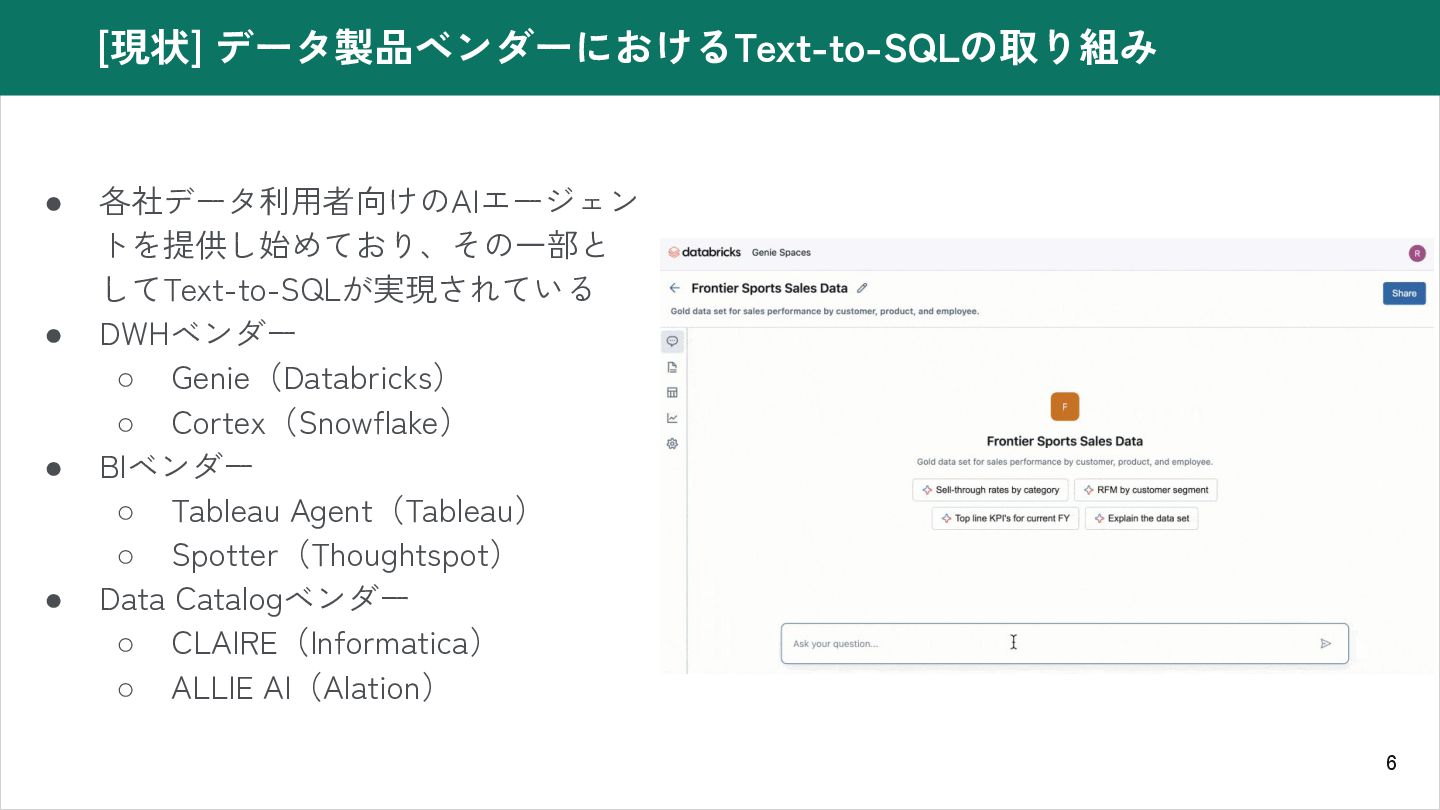This screenshot has width=1440, height=810.
Task: Open the user avatar R menu
Action: point(1417,253)
